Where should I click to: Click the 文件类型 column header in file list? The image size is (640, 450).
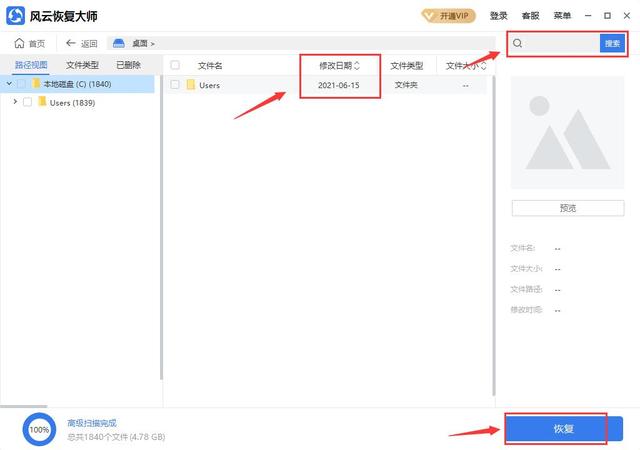[x=407, y=65]
